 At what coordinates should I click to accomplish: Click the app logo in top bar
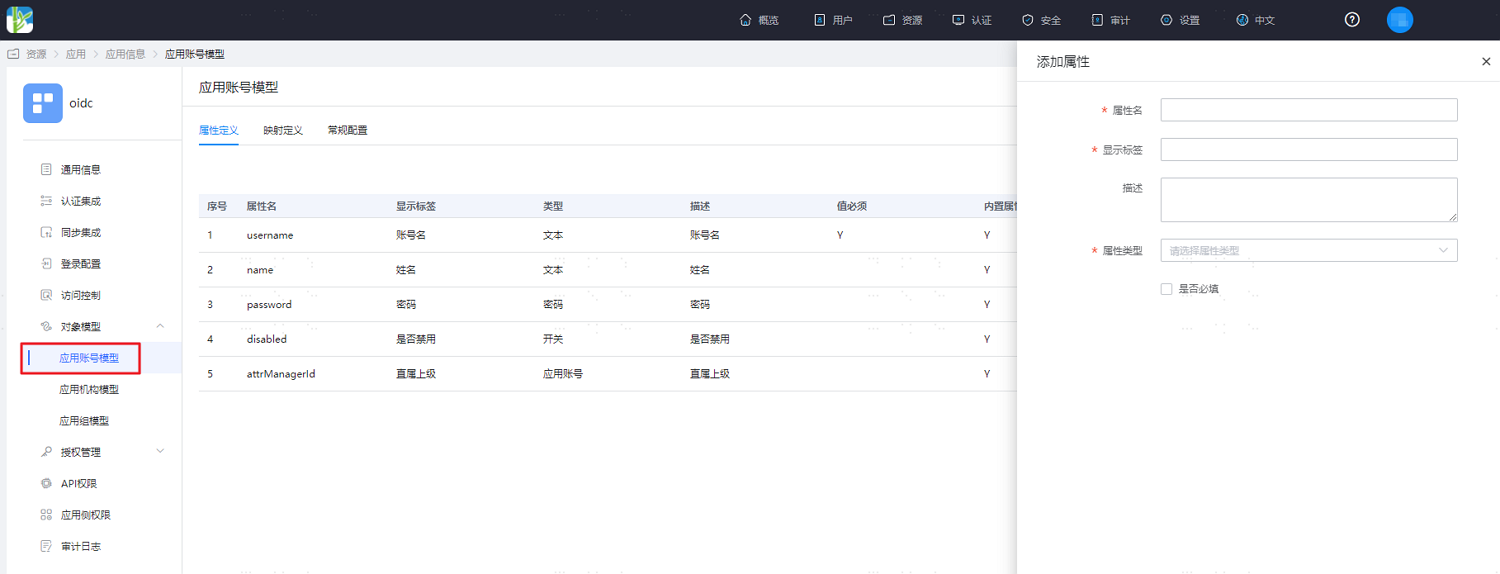(20, 19)
